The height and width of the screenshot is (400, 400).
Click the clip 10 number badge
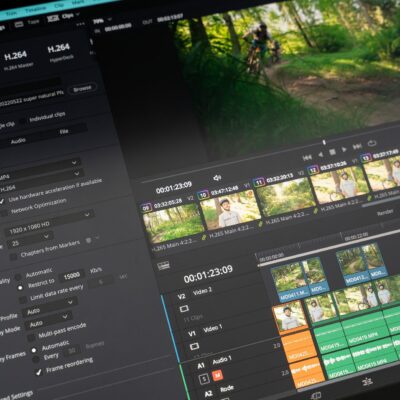(x=203, y=194)
